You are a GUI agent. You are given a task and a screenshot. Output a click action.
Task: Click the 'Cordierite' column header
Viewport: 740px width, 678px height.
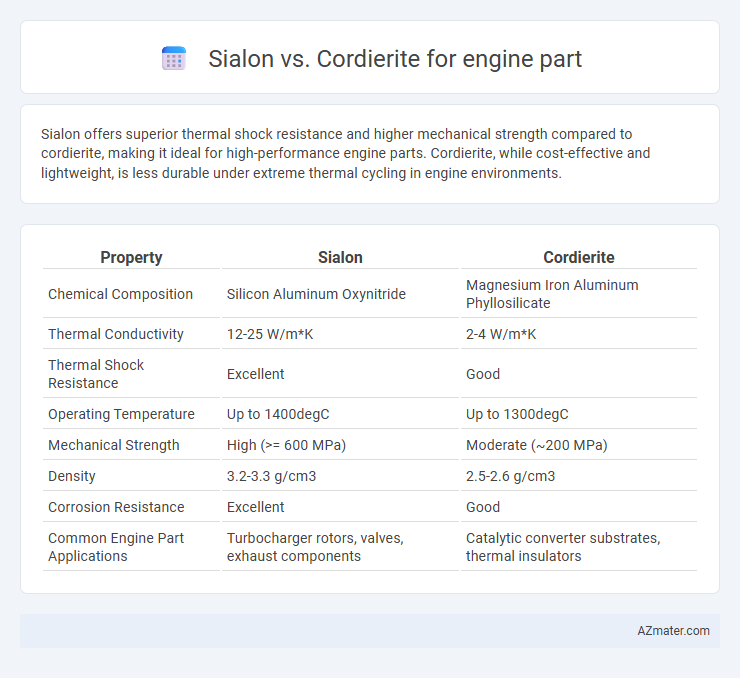tap(579, 257)
